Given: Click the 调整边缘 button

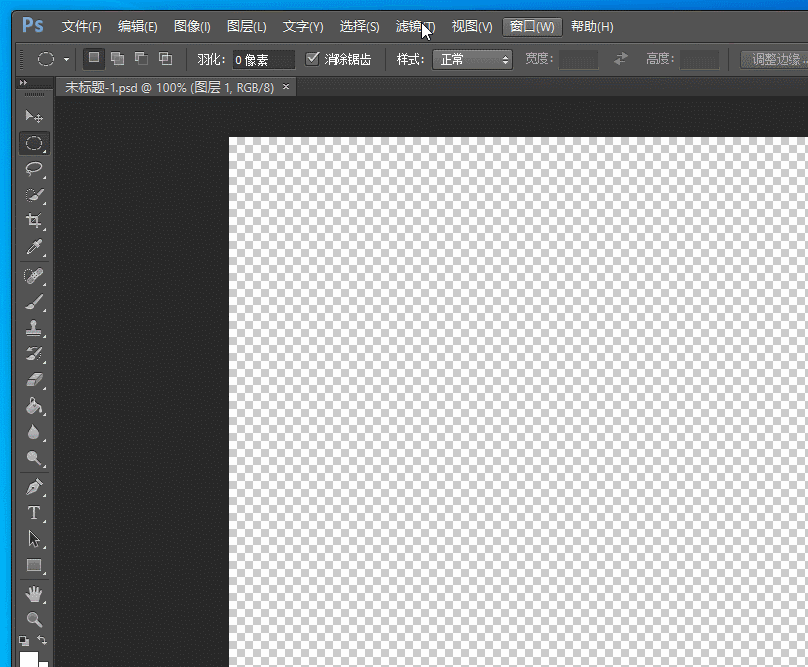Looking at the screenshot, I should click(x=774, y=60).
